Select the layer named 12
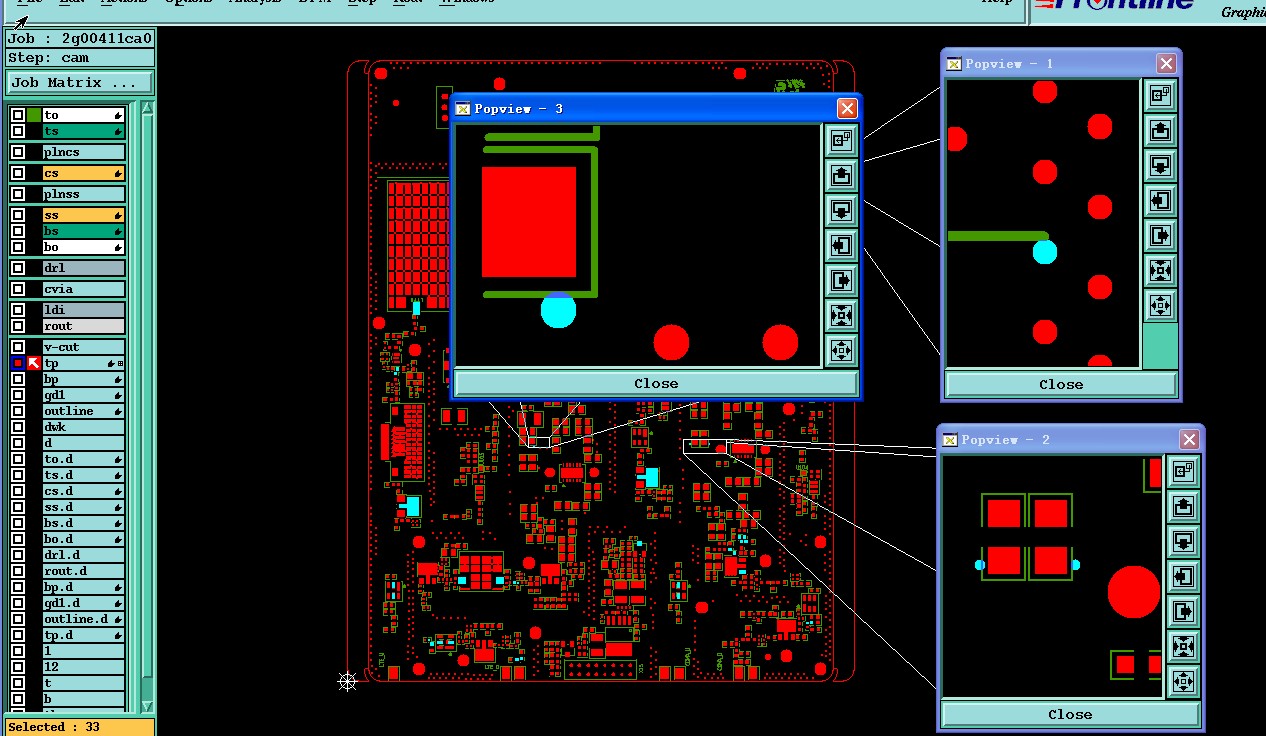The height and width of the screenshot is (736, 1266). pyautogui.click(x=84, y=667)
